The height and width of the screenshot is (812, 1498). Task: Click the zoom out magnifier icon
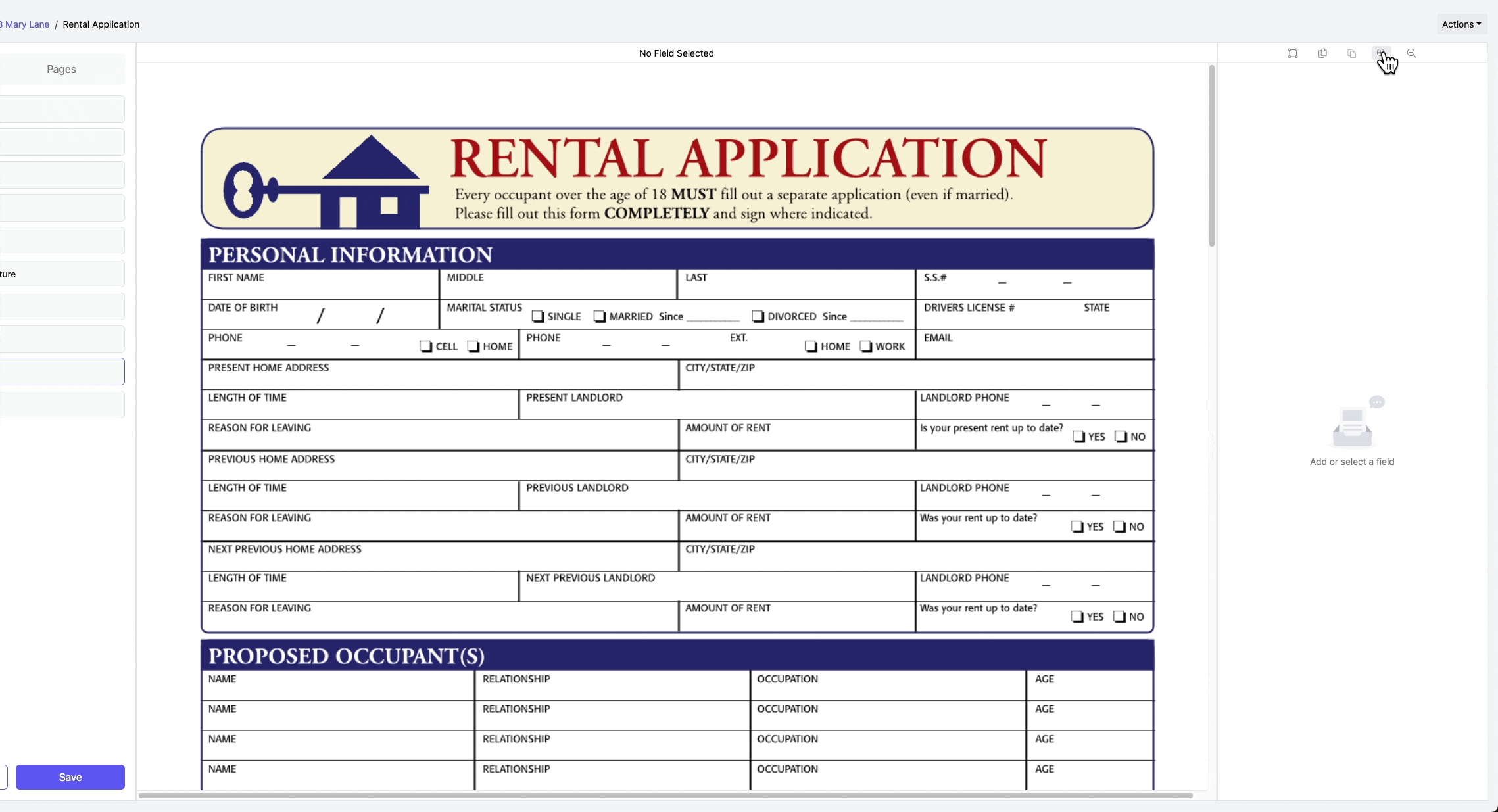coord(1411,53)
